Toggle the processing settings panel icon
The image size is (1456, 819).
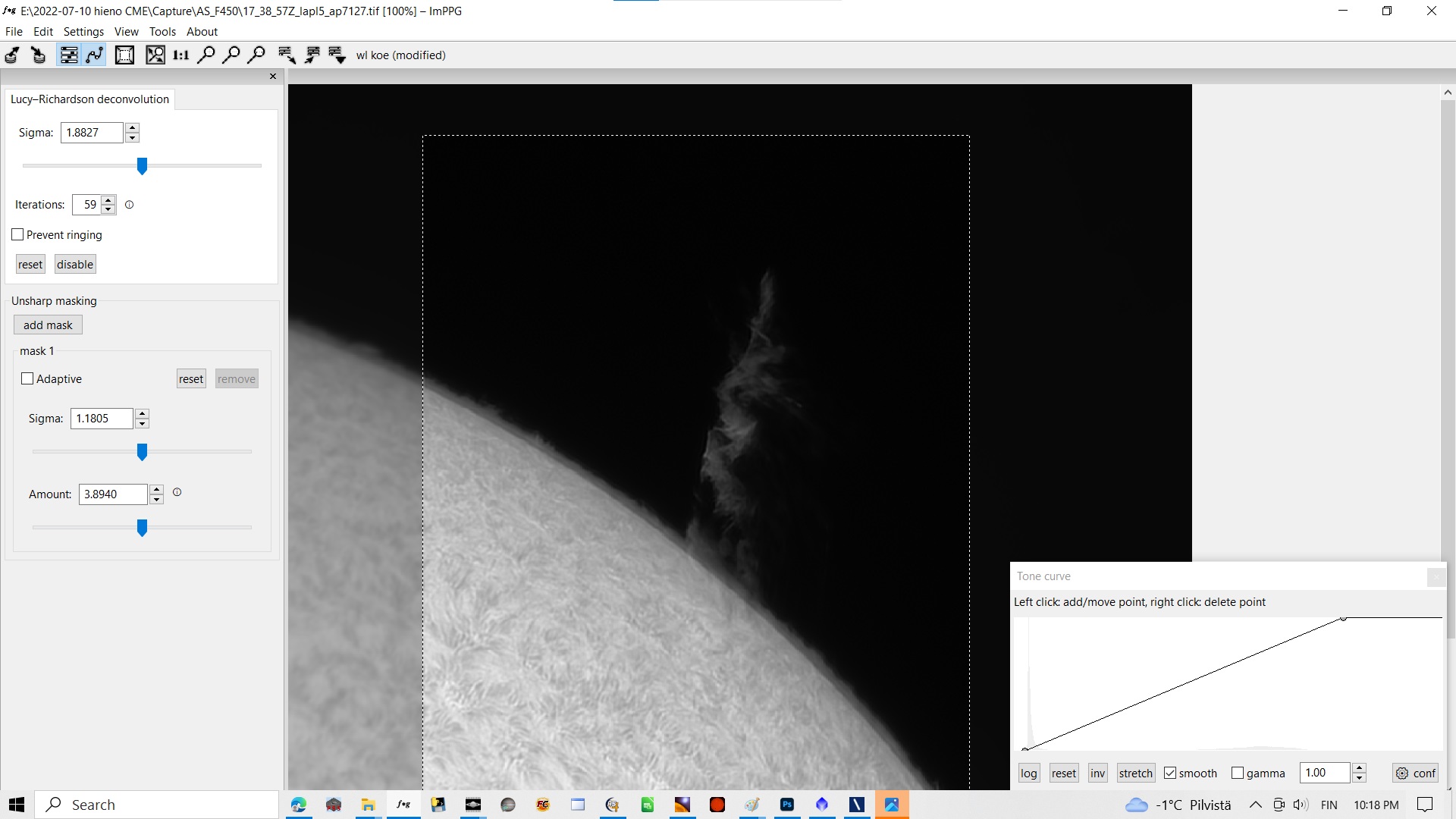pos(69,55)
